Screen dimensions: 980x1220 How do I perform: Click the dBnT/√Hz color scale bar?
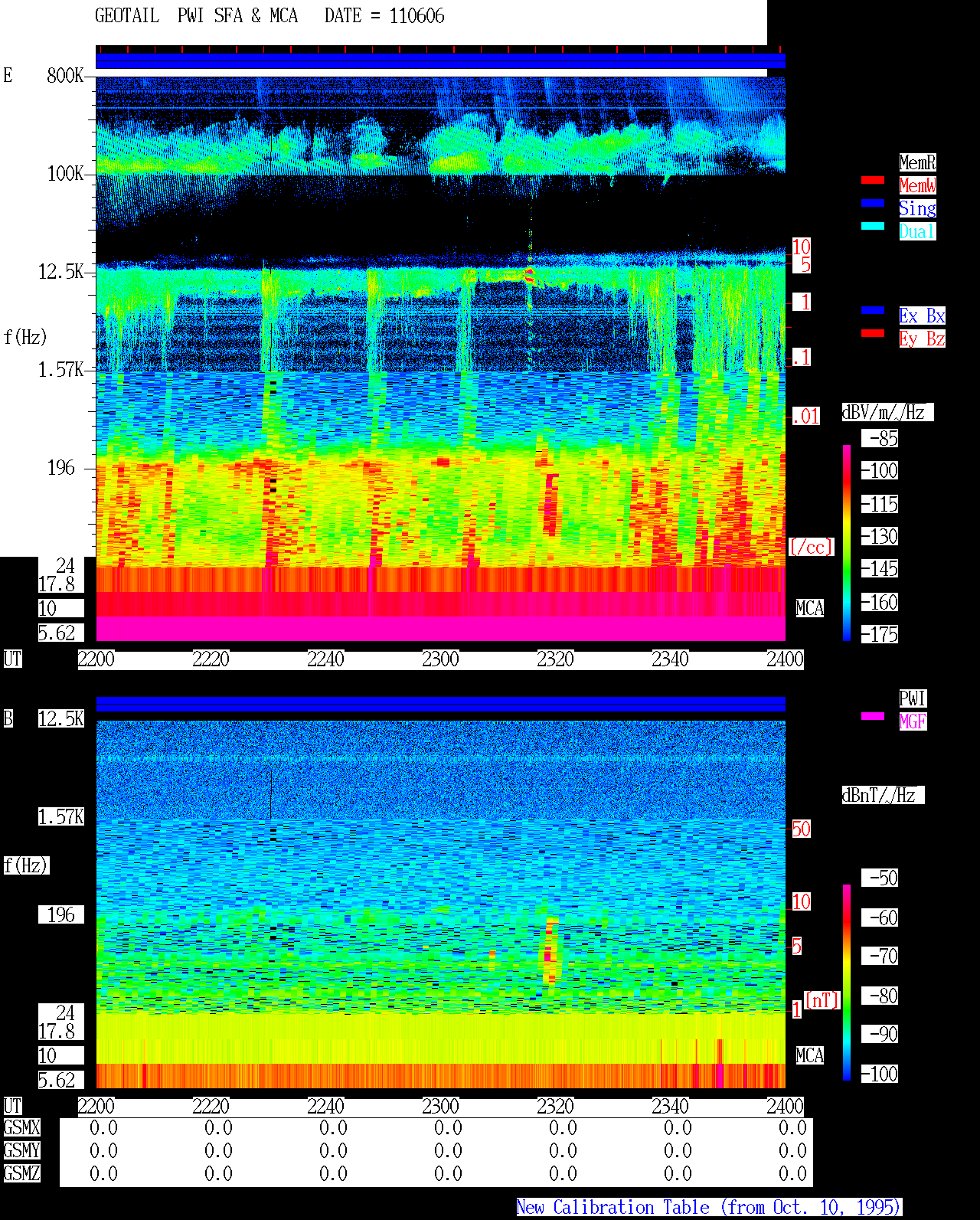[x=847, y=983]
